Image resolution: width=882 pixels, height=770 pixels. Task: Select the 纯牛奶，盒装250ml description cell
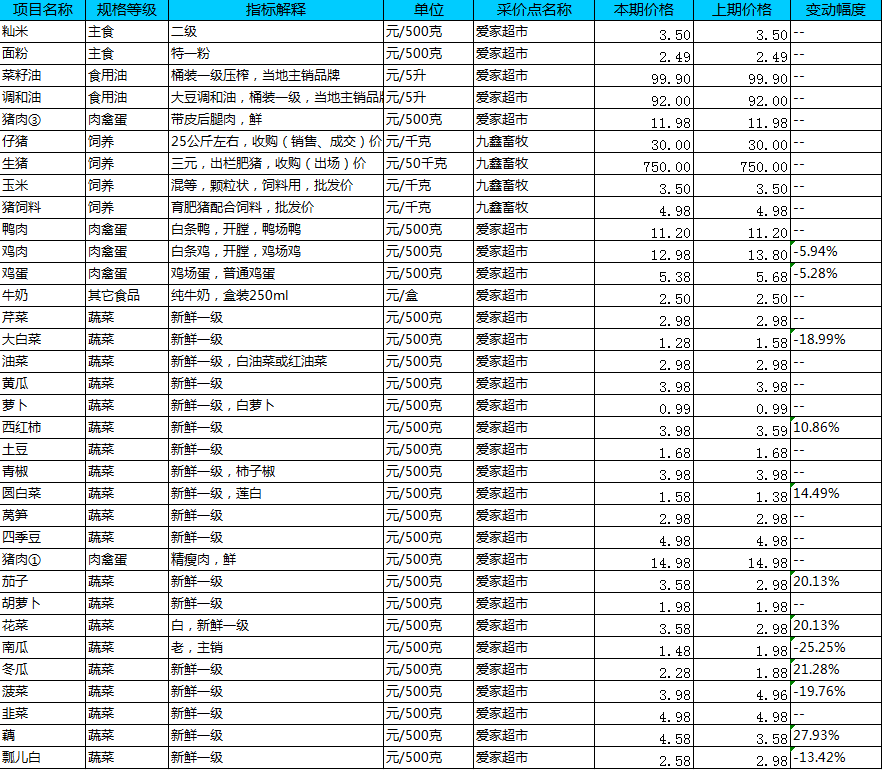275,296
